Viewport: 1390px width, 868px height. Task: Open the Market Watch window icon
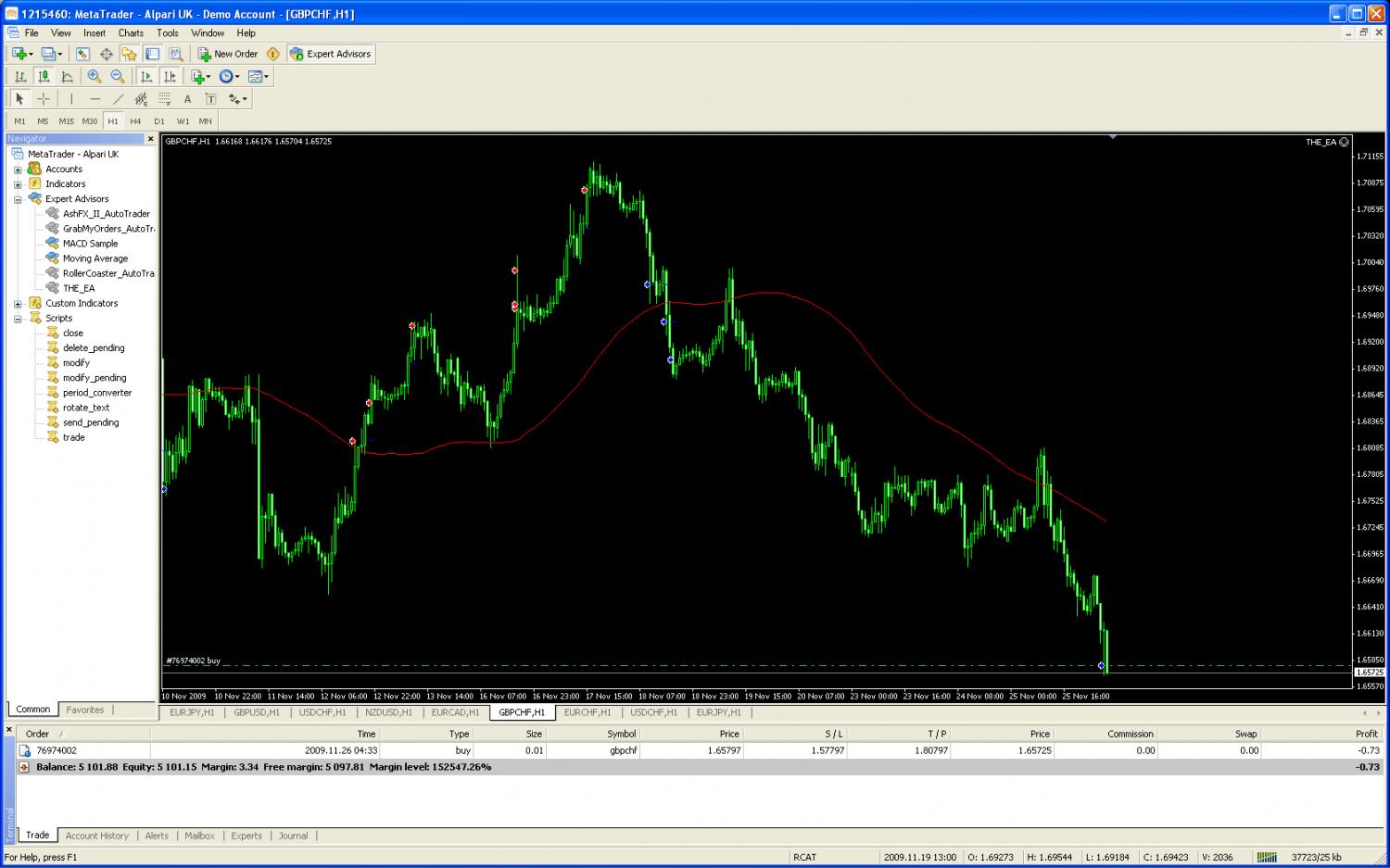[82, 54]
